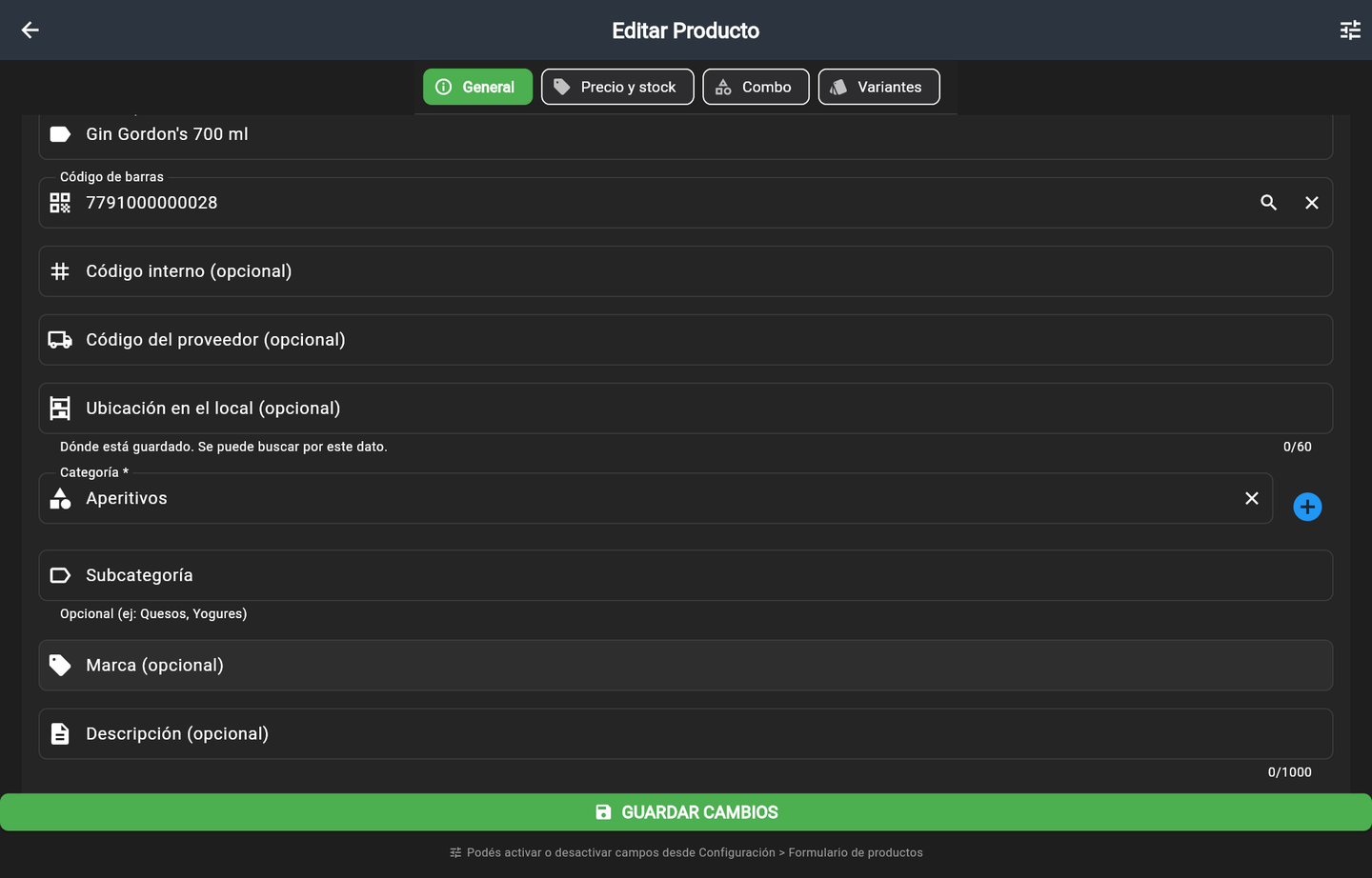Focus the Descripción field
The width and height of the screenshot is (1372, 878).
tap(685, 733)
